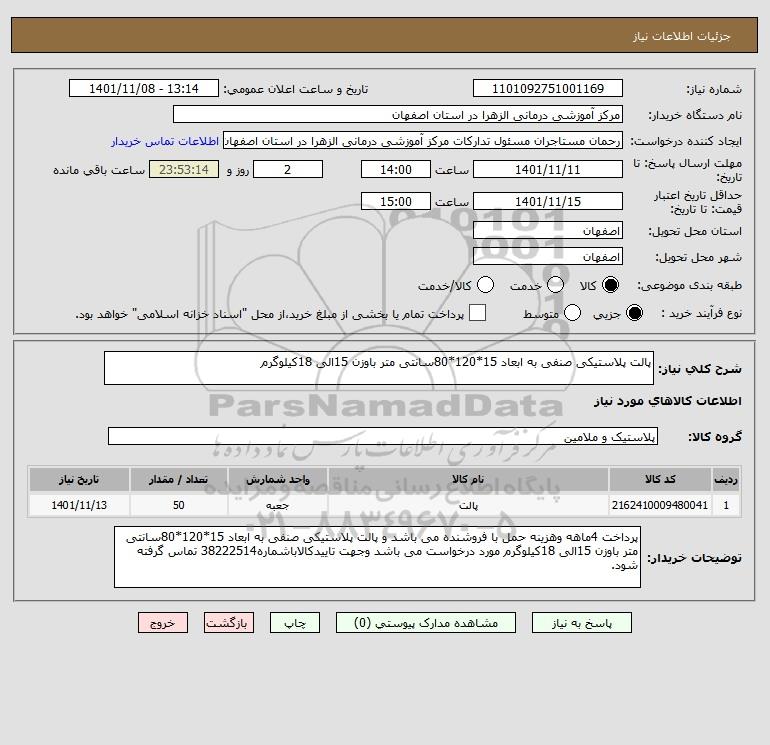
Task: Click the remaining days field showing 2
Action: pos(288,169)
